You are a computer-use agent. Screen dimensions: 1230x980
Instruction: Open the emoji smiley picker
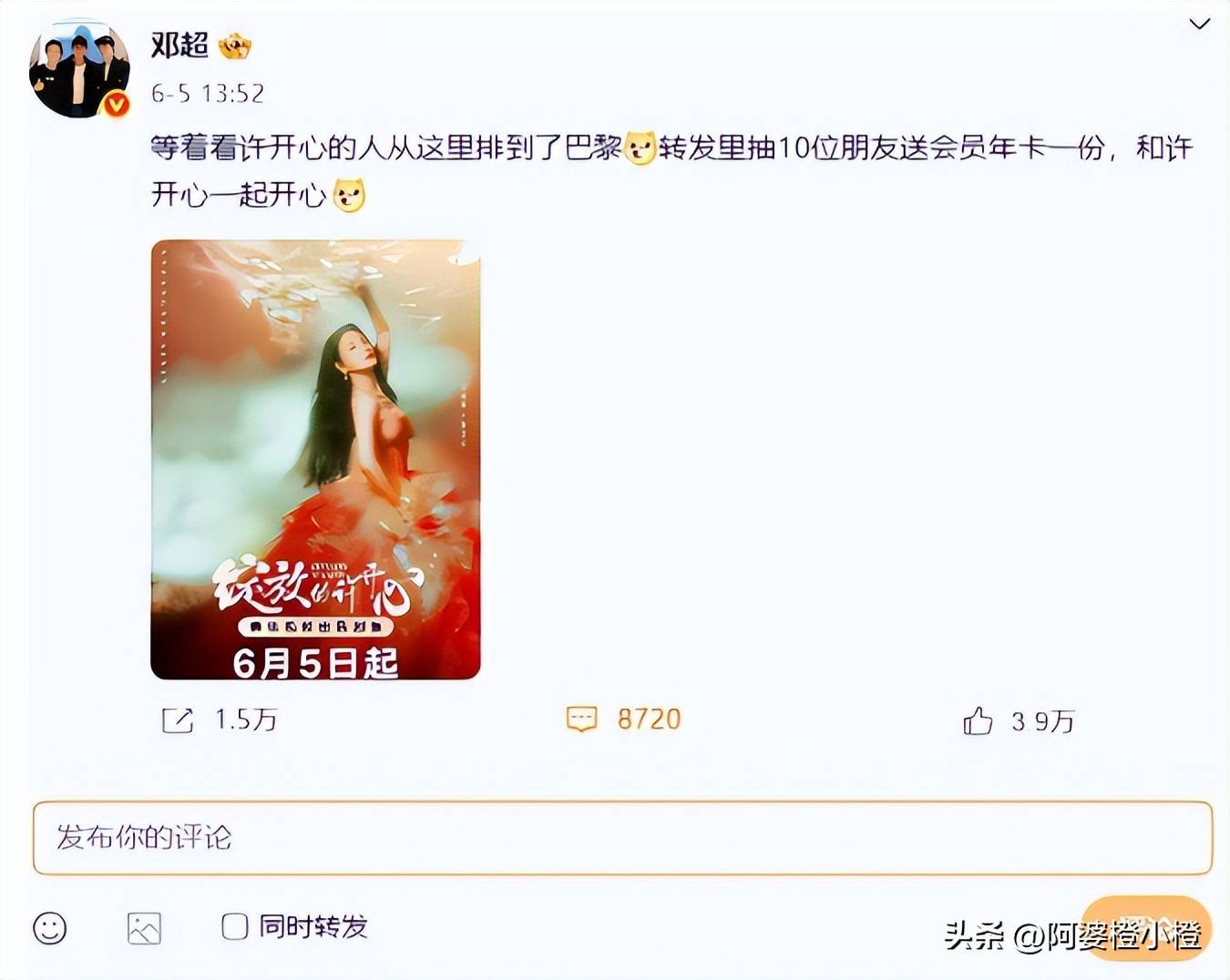tap(50, 928)
